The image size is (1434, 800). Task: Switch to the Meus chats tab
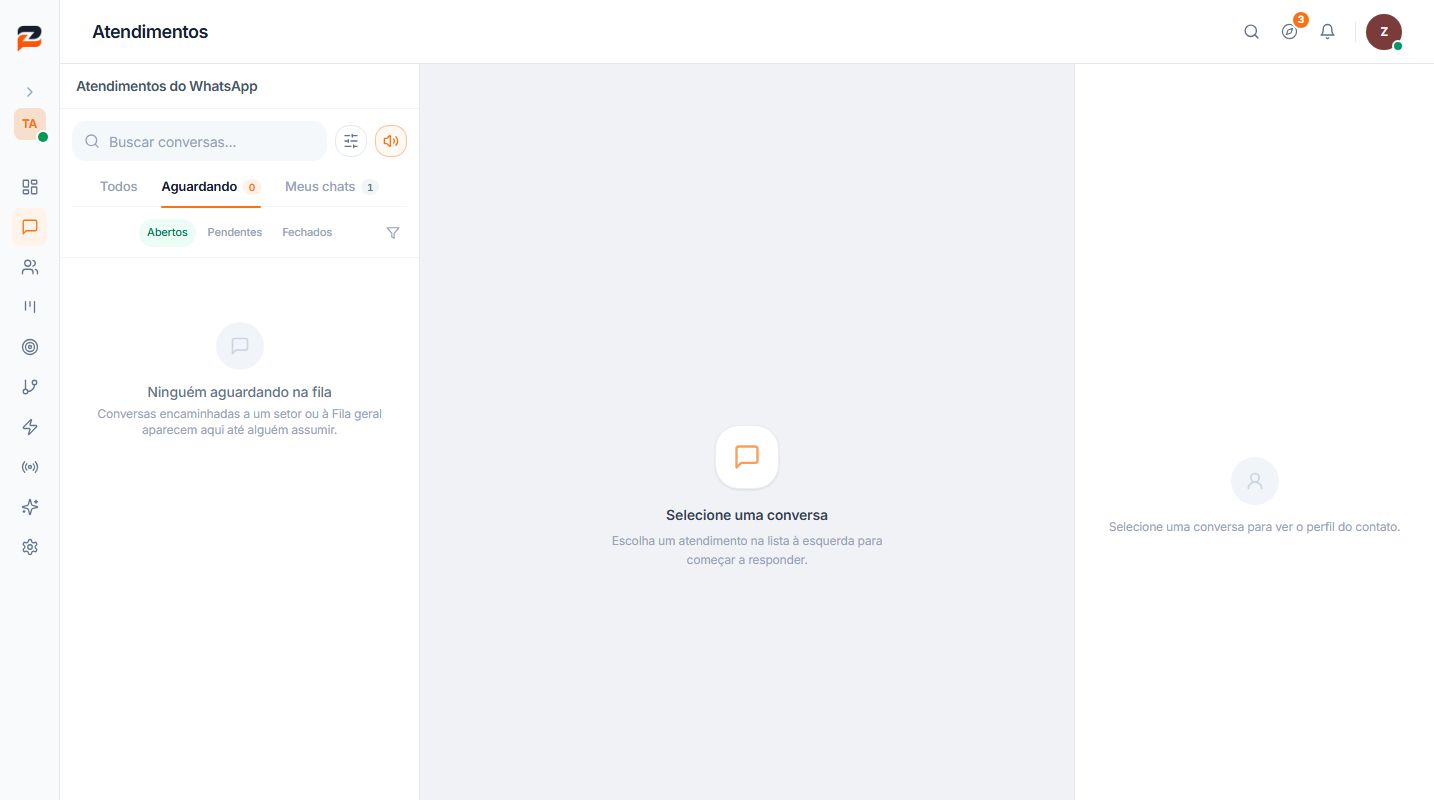tap(331, 187)
